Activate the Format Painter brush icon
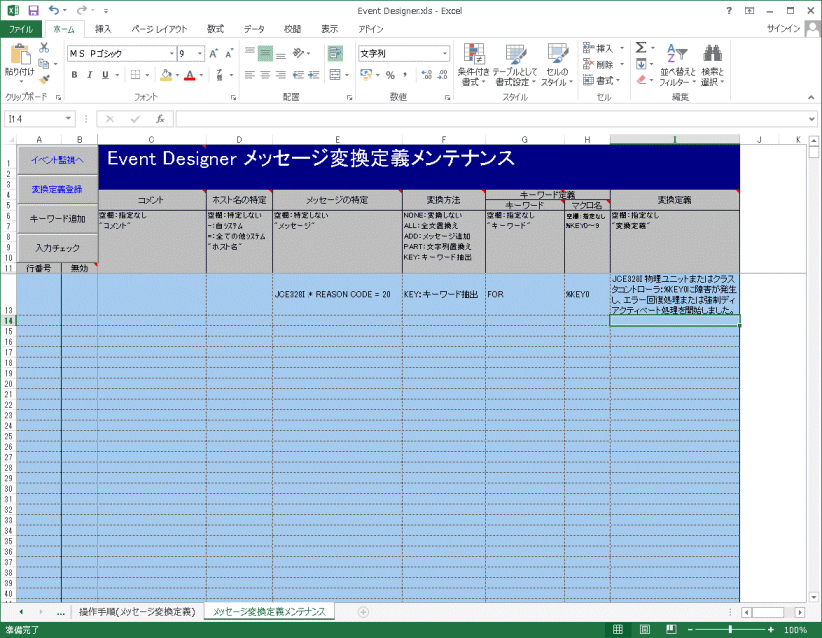Screen dimensions: 822x638 pos(44,79)
